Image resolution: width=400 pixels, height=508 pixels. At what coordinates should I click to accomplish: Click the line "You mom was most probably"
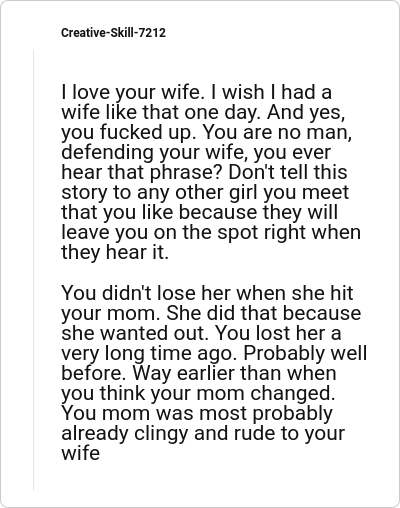[x=197, y=413]
